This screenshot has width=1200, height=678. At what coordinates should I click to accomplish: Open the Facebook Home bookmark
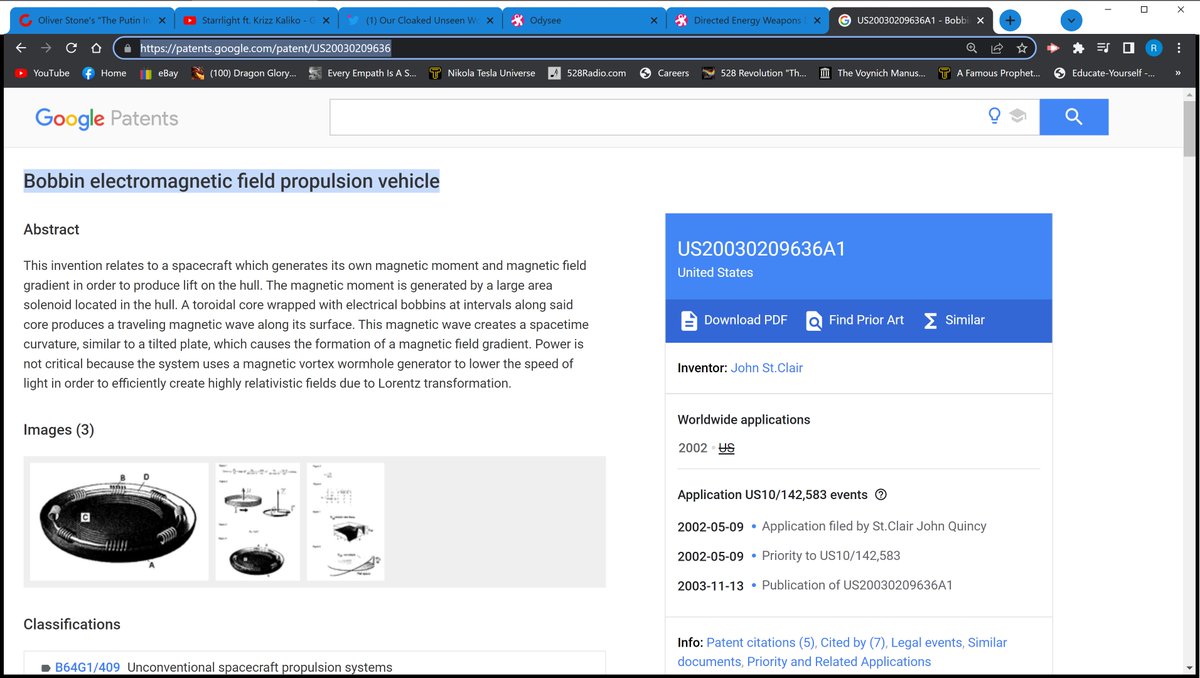click(x=104, y=73)
